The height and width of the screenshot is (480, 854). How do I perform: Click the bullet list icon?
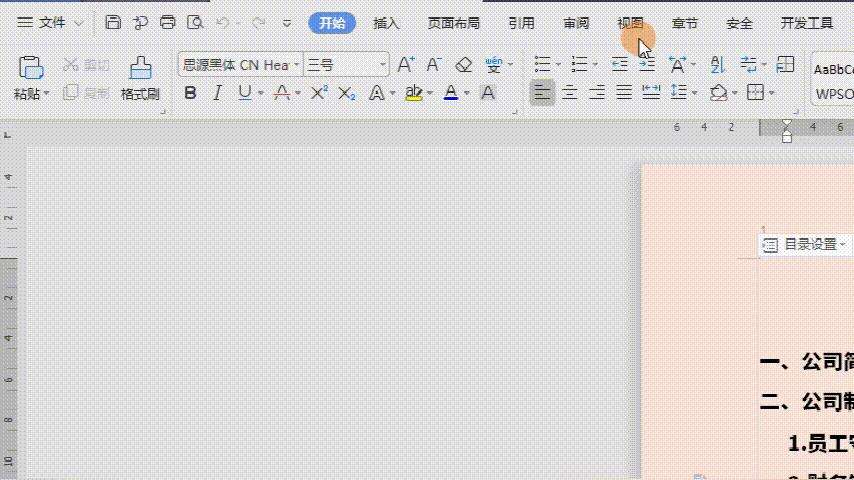(542, 65)
